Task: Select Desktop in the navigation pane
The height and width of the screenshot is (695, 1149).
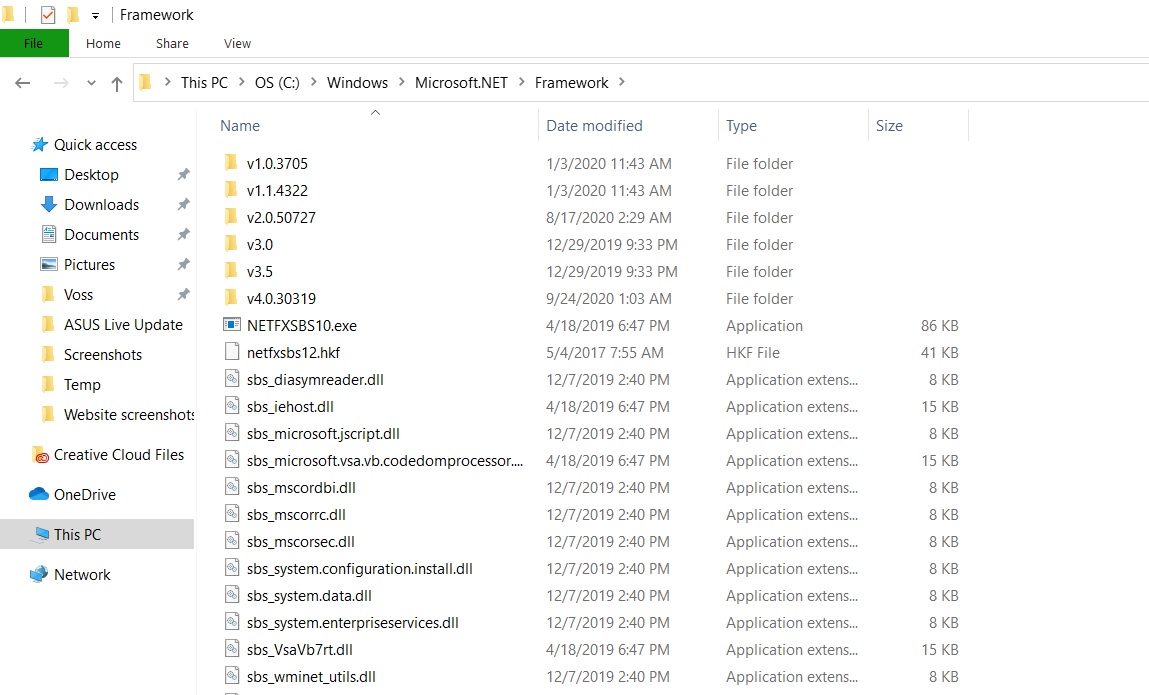Action: pos(92,175)
